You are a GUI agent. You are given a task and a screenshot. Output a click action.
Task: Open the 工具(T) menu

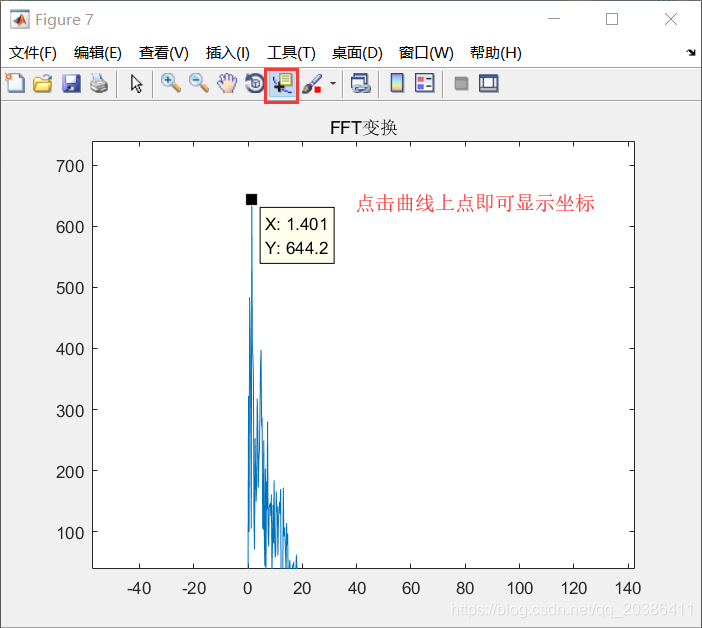pyautogui.click(x=291, y=53)
